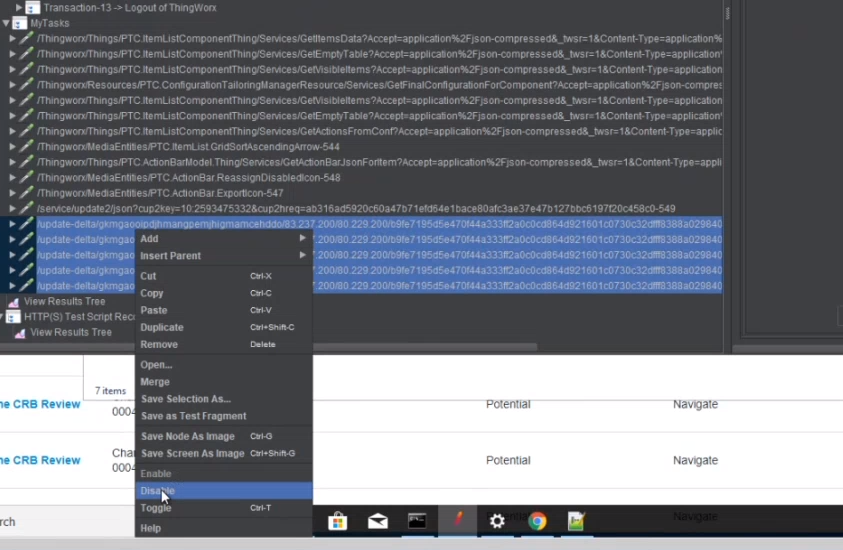Open Help from the context menu
843x550 pixels.
[x=223, y=528]
